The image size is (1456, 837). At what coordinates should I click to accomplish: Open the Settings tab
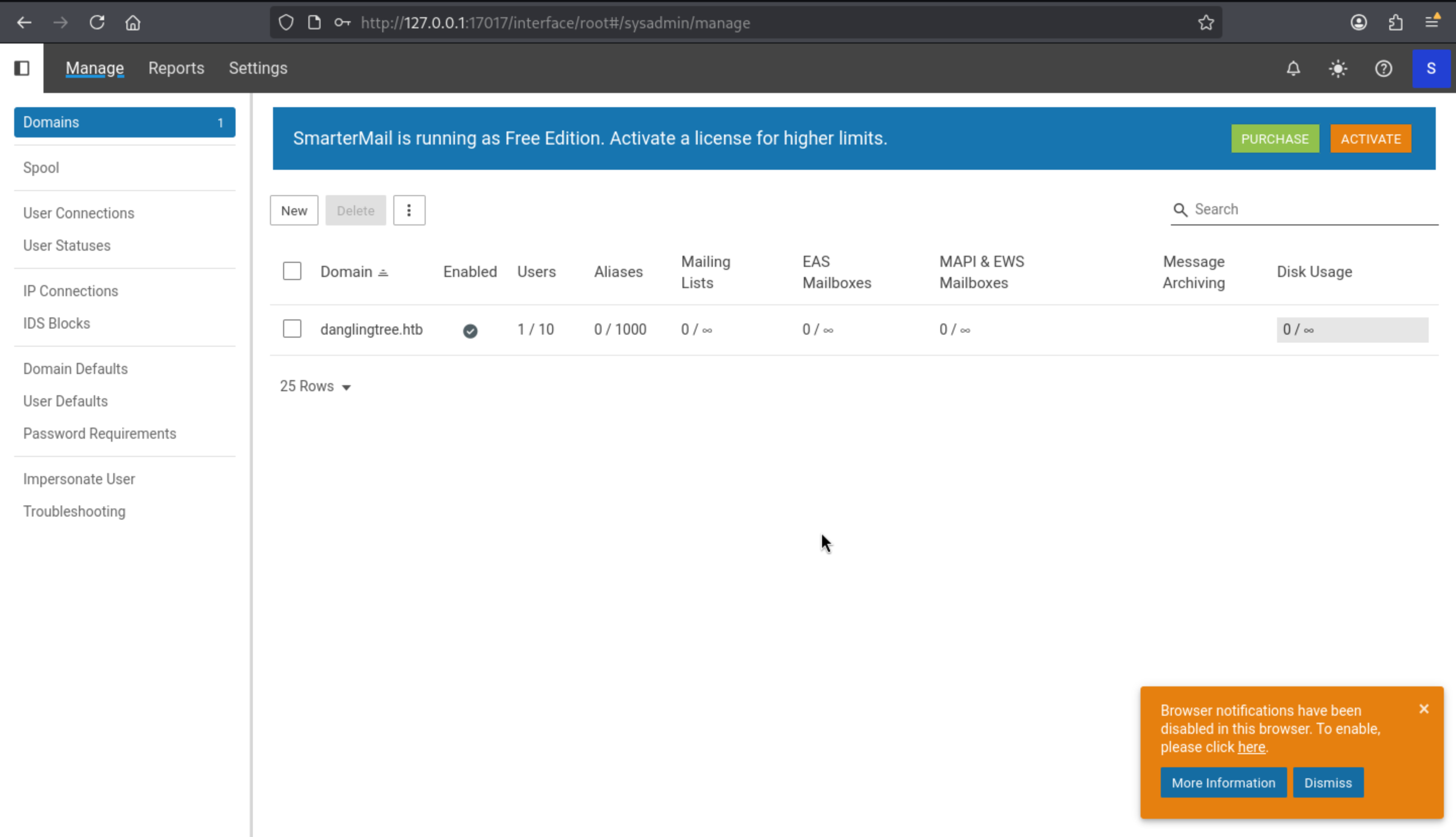pyautogui.click(x=258, y=68)
